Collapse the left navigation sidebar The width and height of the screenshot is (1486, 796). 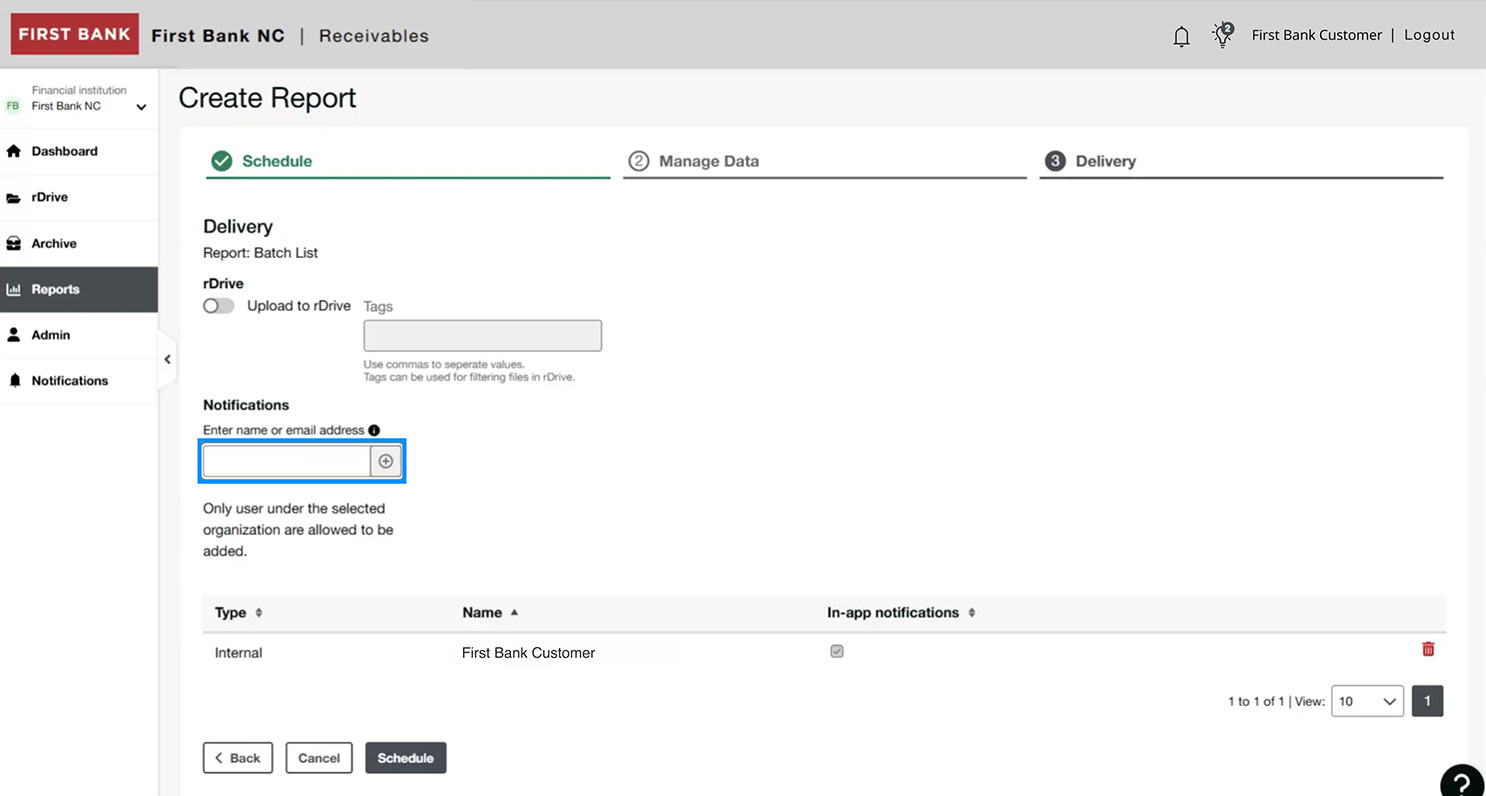coord(167,359)
